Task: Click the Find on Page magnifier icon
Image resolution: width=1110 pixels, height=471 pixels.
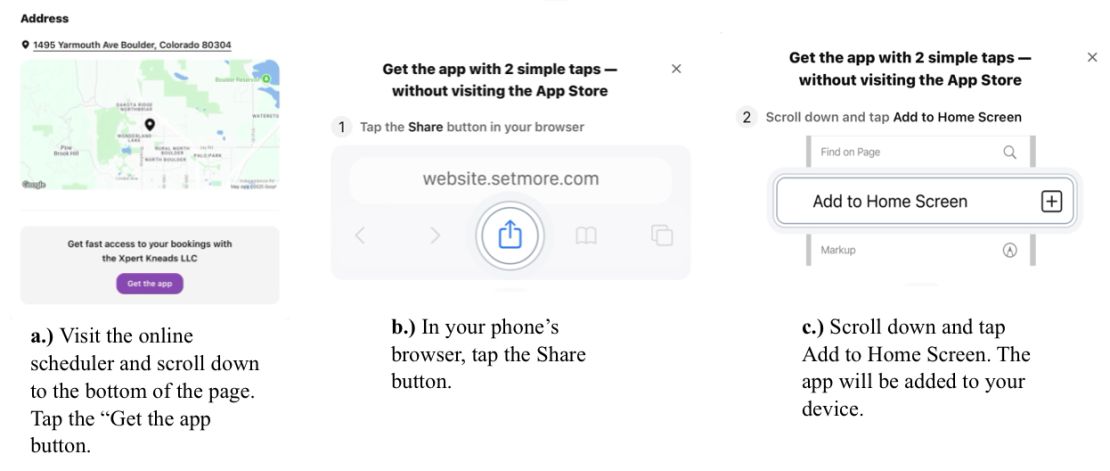Action: coord(1010,152)
